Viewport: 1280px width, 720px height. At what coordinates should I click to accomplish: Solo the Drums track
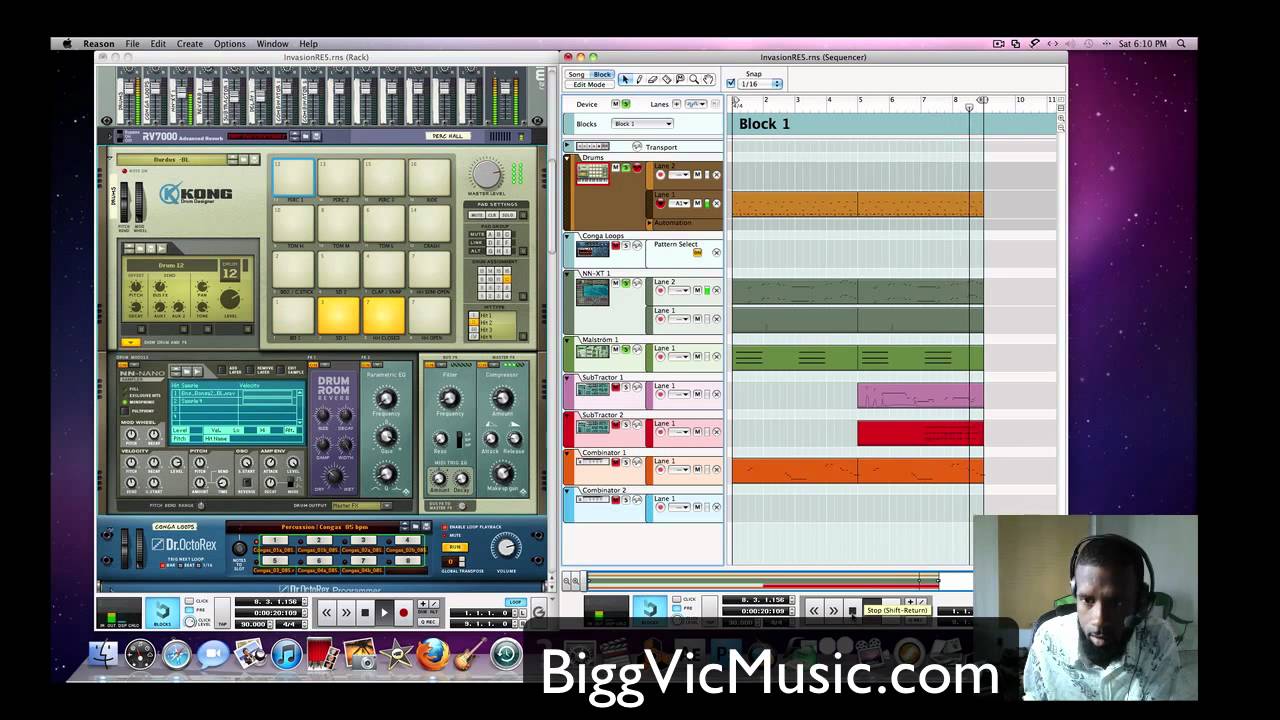(626, 168)
